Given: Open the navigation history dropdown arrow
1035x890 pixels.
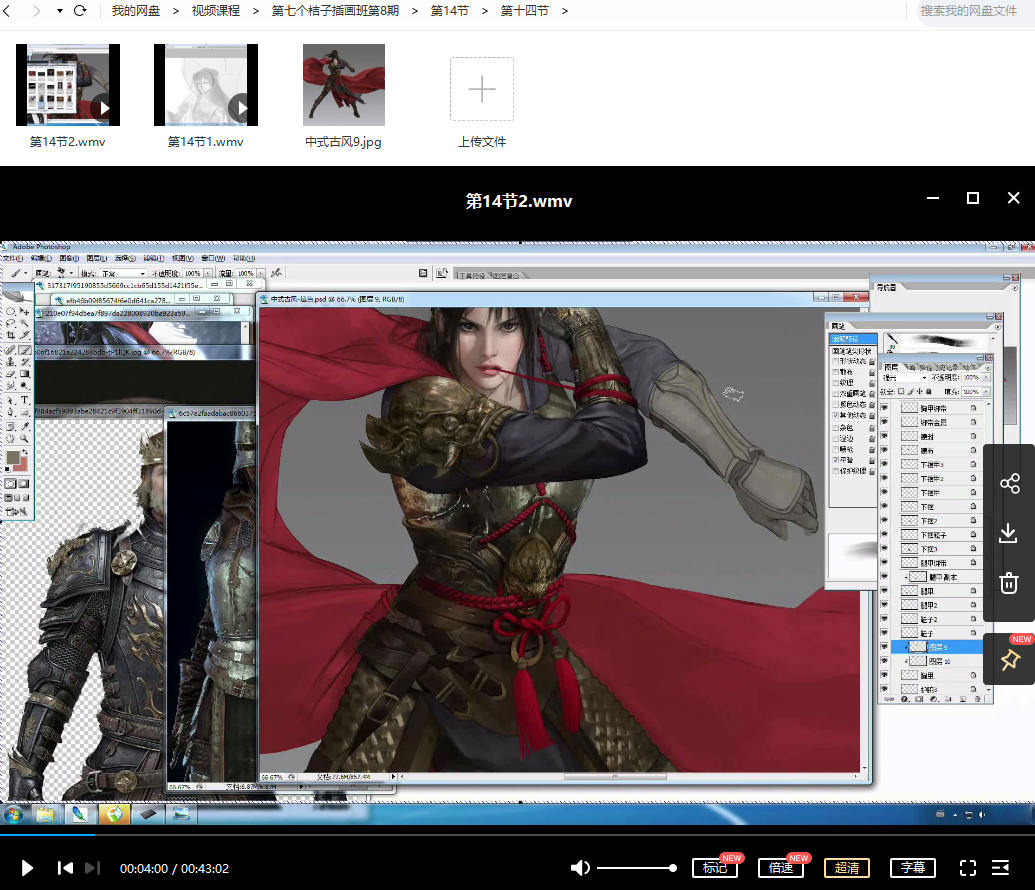Looking at the screenshot, I should [x=59, y=11].
